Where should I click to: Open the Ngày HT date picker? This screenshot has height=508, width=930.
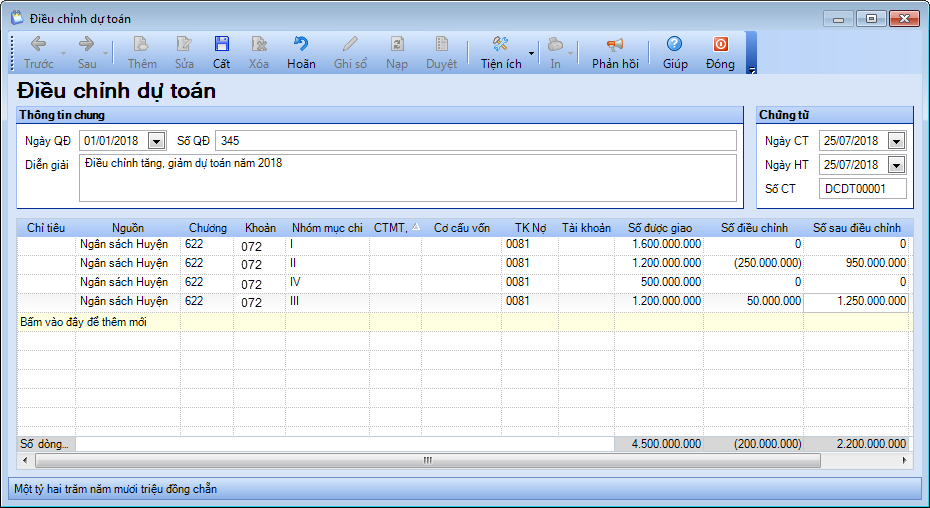(895, 165)
